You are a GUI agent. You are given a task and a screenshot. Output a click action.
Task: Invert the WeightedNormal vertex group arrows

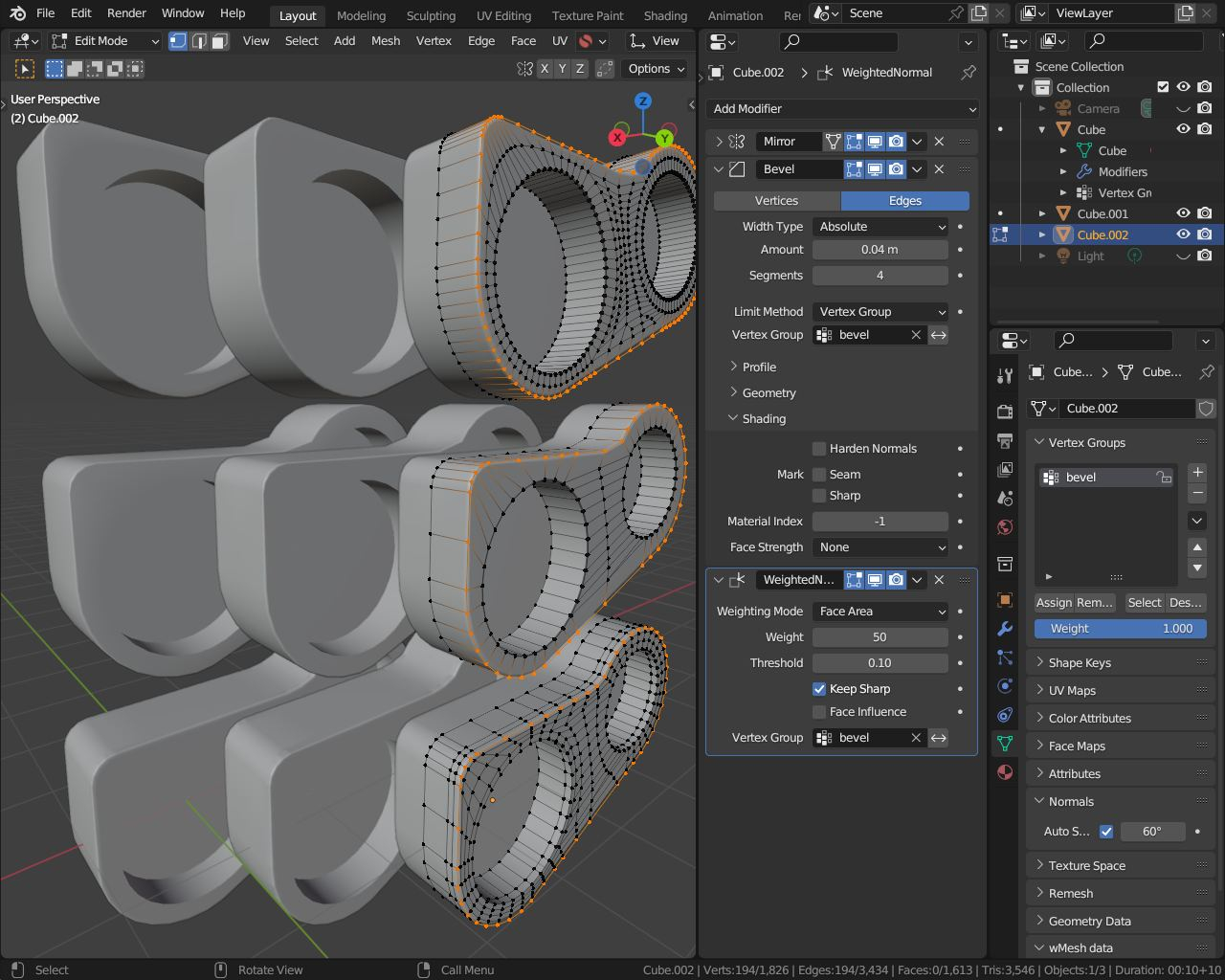(939, 738)
